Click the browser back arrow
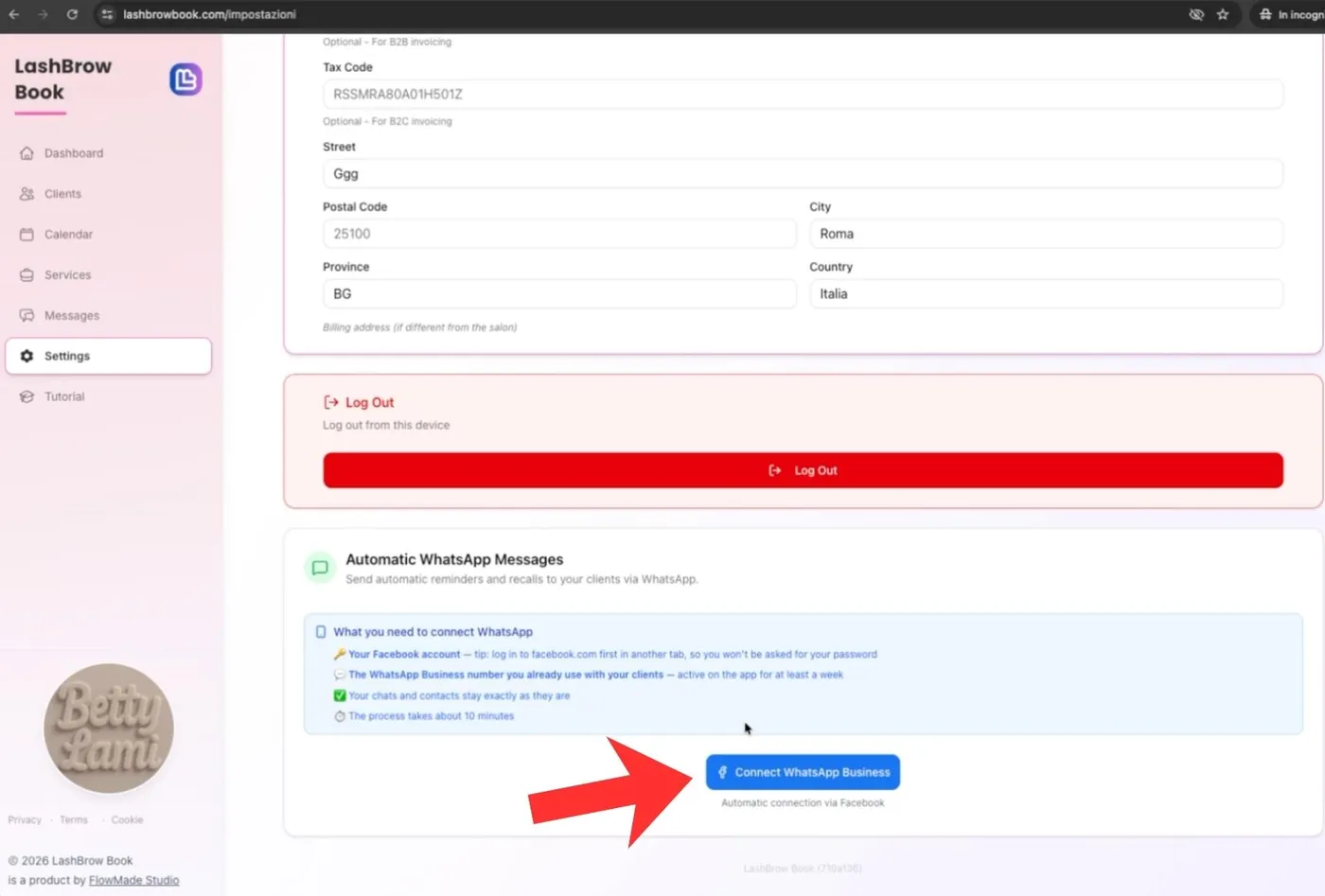Viewport: 1325px width, 896px height. pyautogui.click(x=14, y=14)
